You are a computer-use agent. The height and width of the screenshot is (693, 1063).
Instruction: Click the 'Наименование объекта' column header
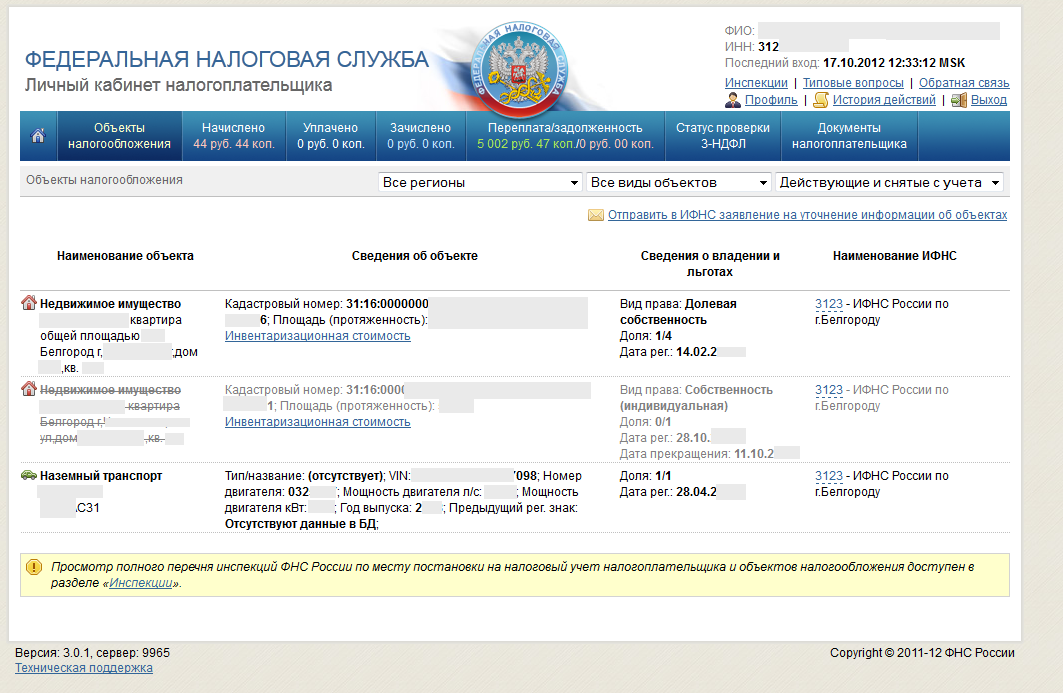[x=125, y=256]
